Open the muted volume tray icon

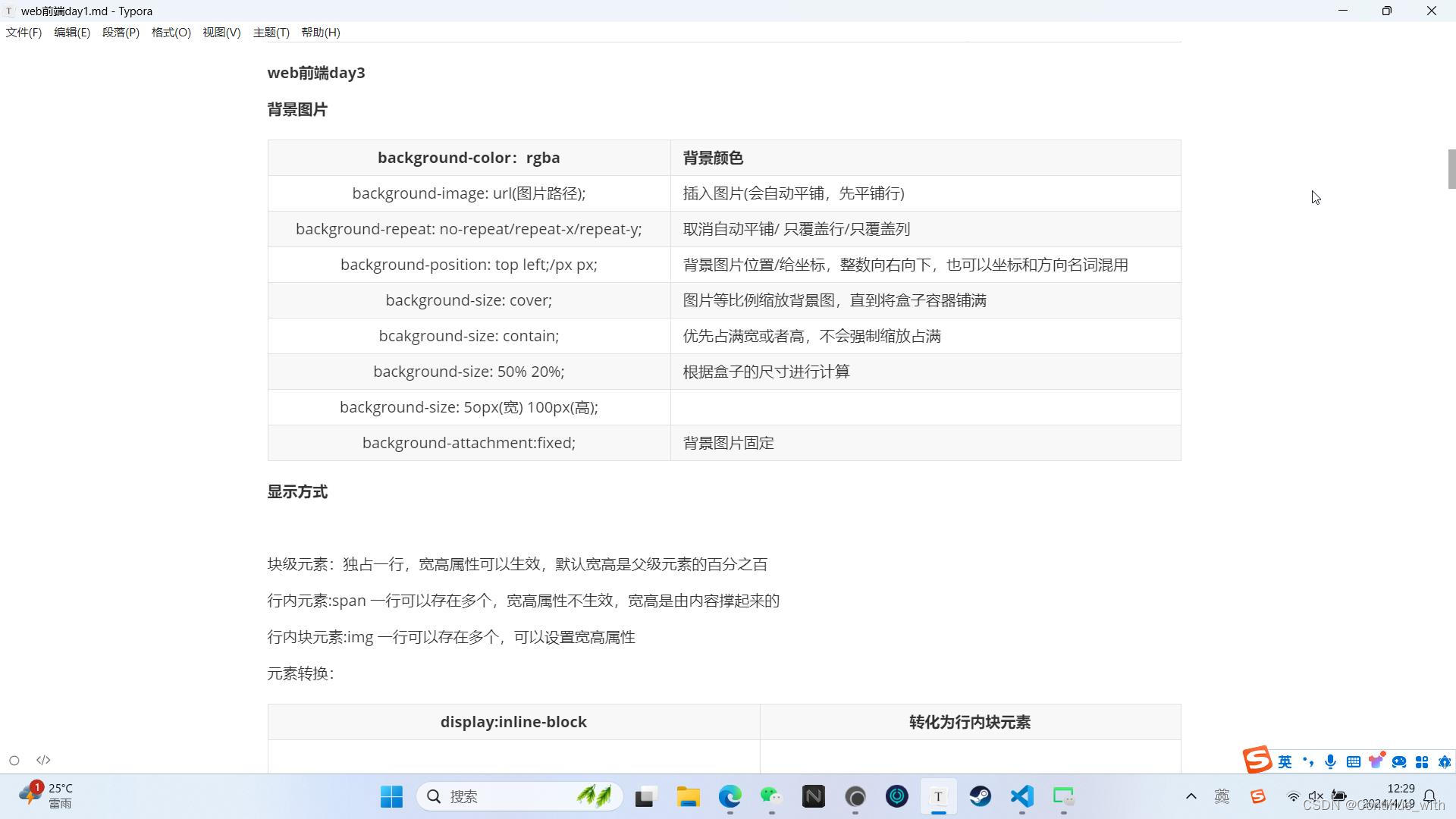pos(1316,796)
